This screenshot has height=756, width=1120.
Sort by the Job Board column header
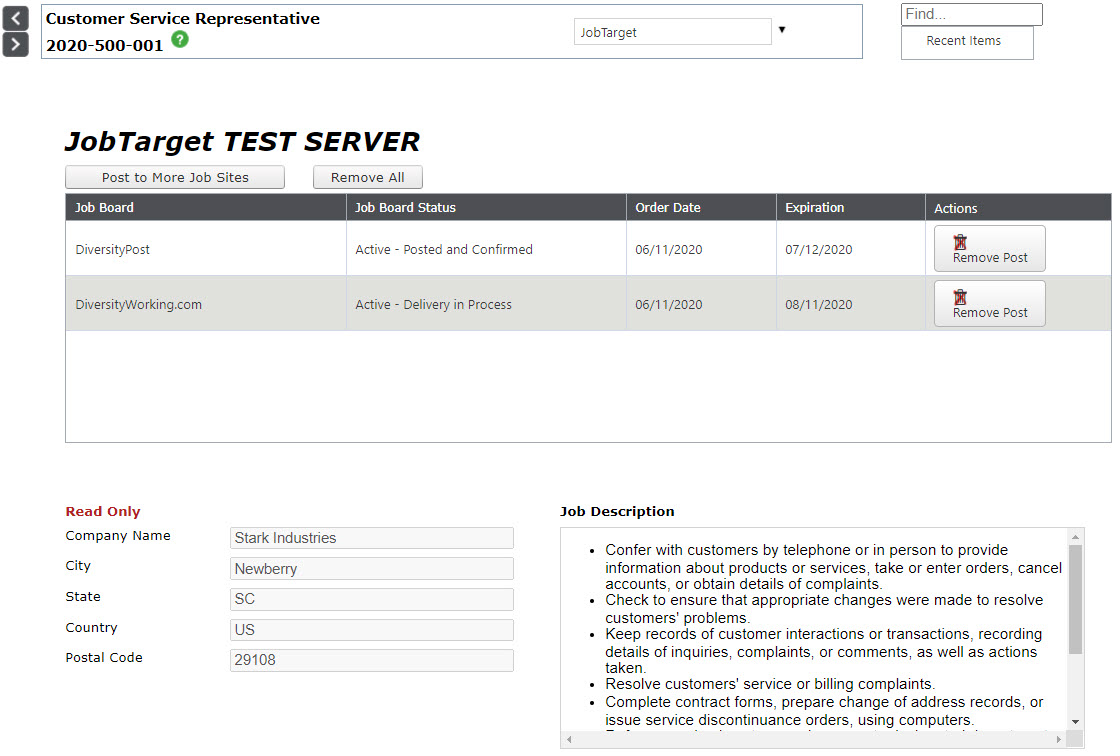point(105,208)
